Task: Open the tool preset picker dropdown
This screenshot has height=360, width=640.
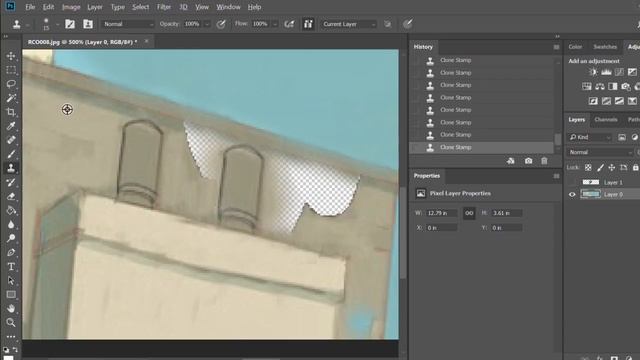Action: tap(27, 25)
